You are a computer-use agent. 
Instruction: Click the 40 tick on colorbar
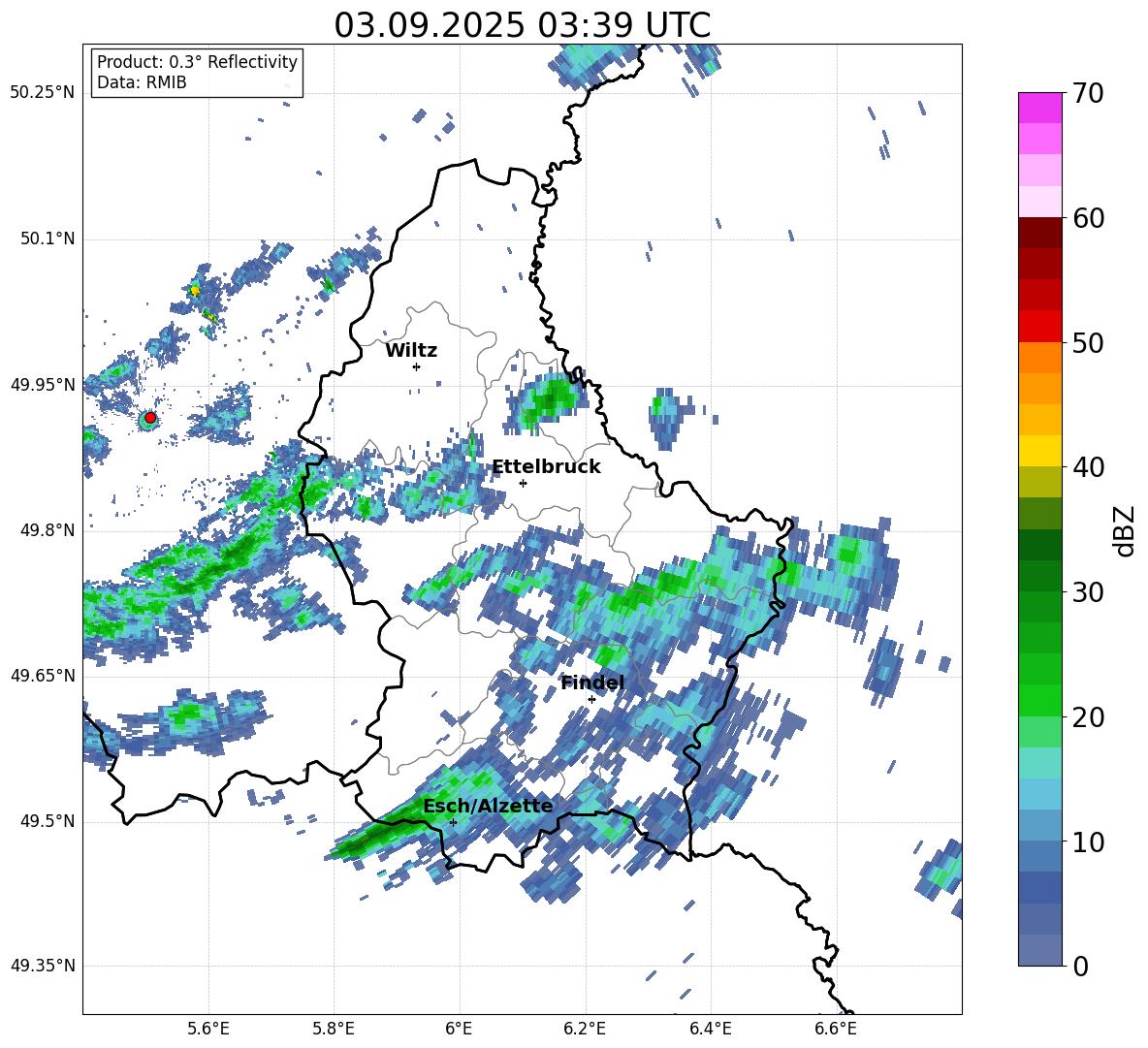1088,467
